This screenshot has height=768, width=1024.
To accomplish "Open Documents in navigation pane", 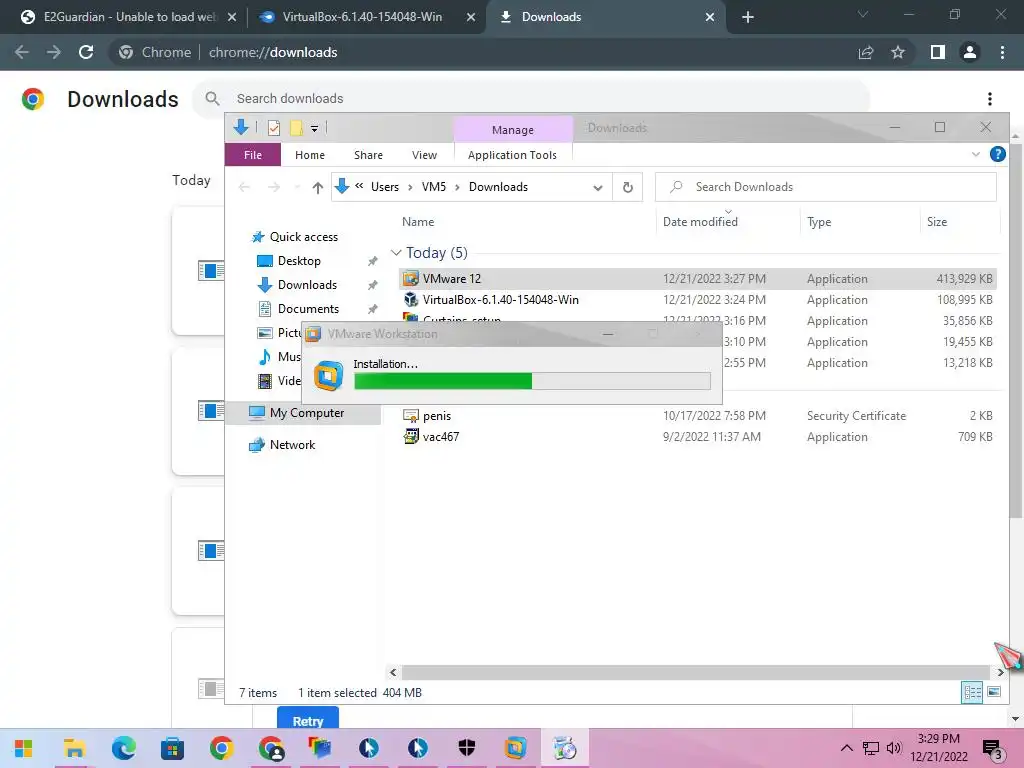I will tap(308, 309).
